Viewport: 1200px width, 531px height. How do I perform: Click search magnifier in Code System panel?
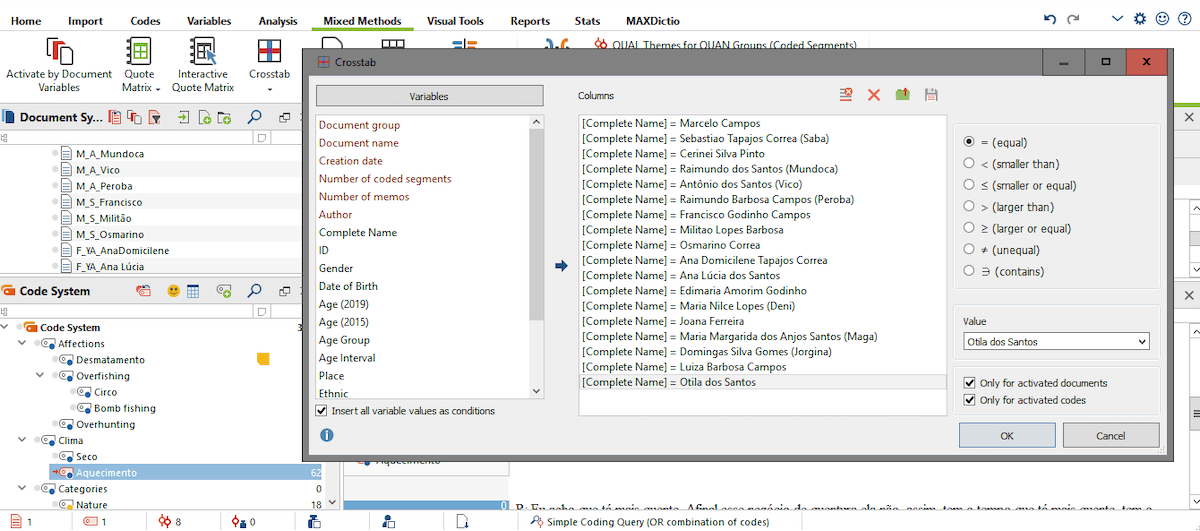255,291
